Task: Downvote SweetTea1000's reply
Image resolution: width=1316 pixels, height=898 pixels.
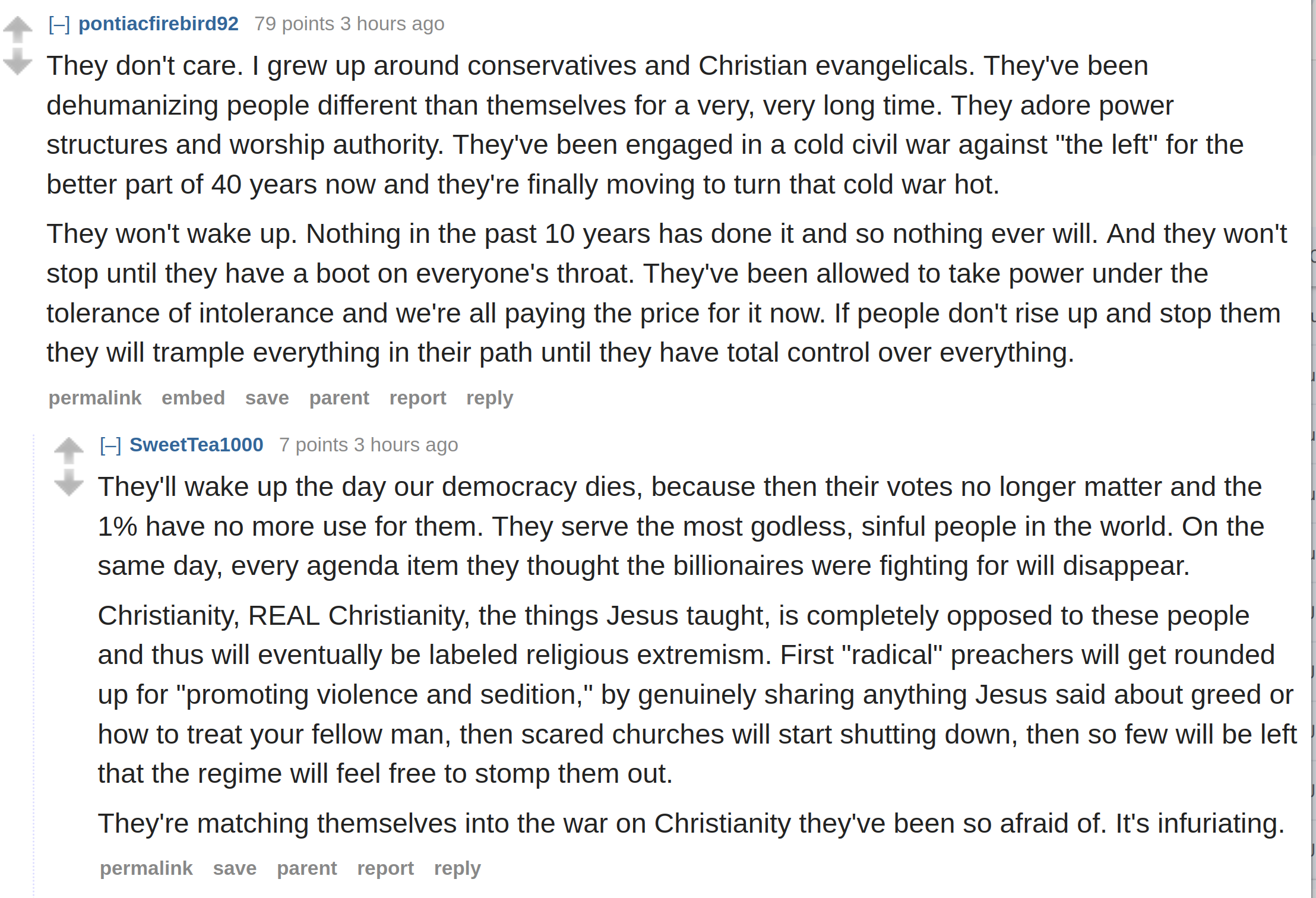Action: [x=69, y=482]
